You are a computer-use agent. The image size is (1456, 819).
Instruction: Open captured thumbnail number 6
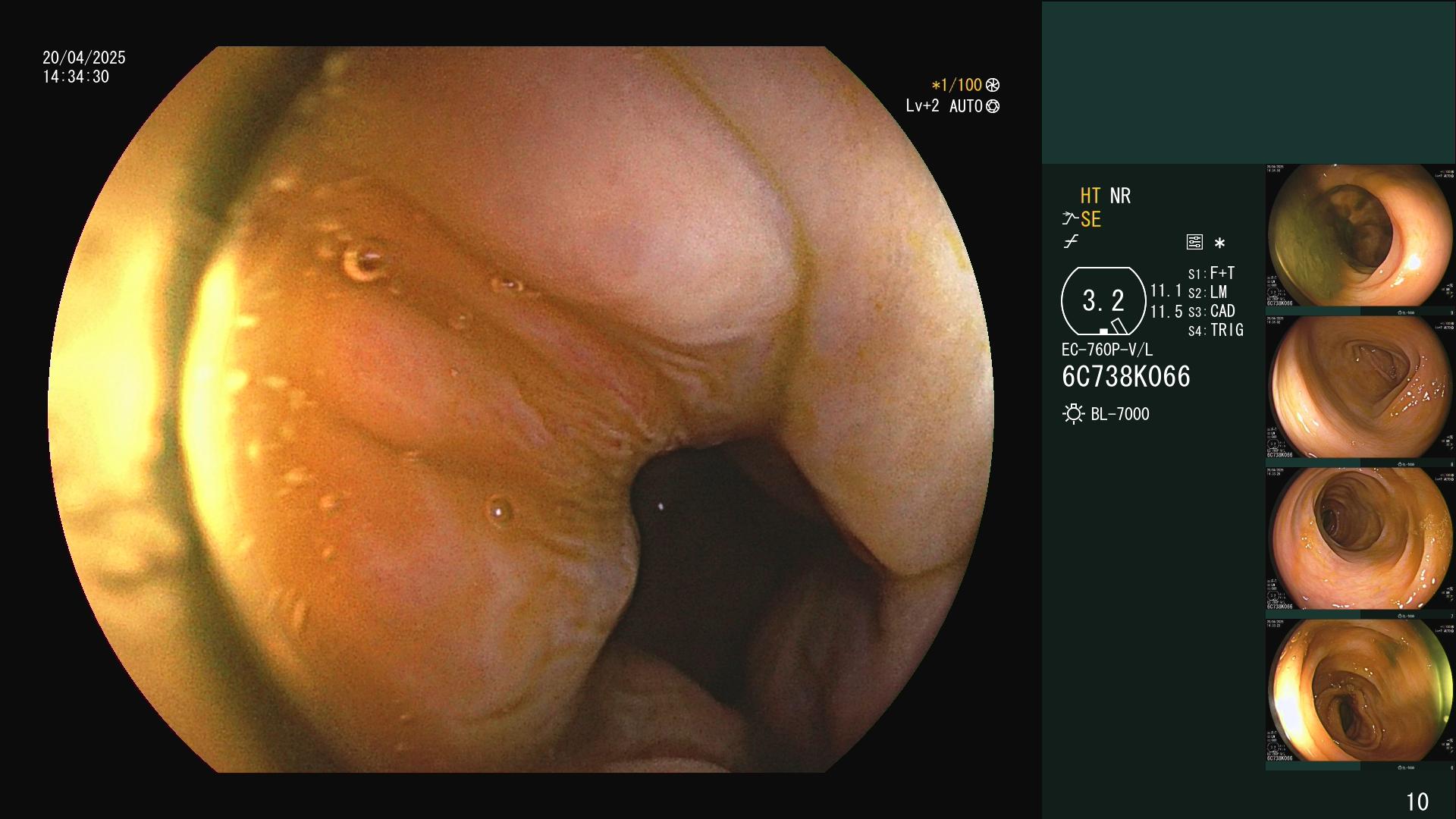click(1360, 695)
